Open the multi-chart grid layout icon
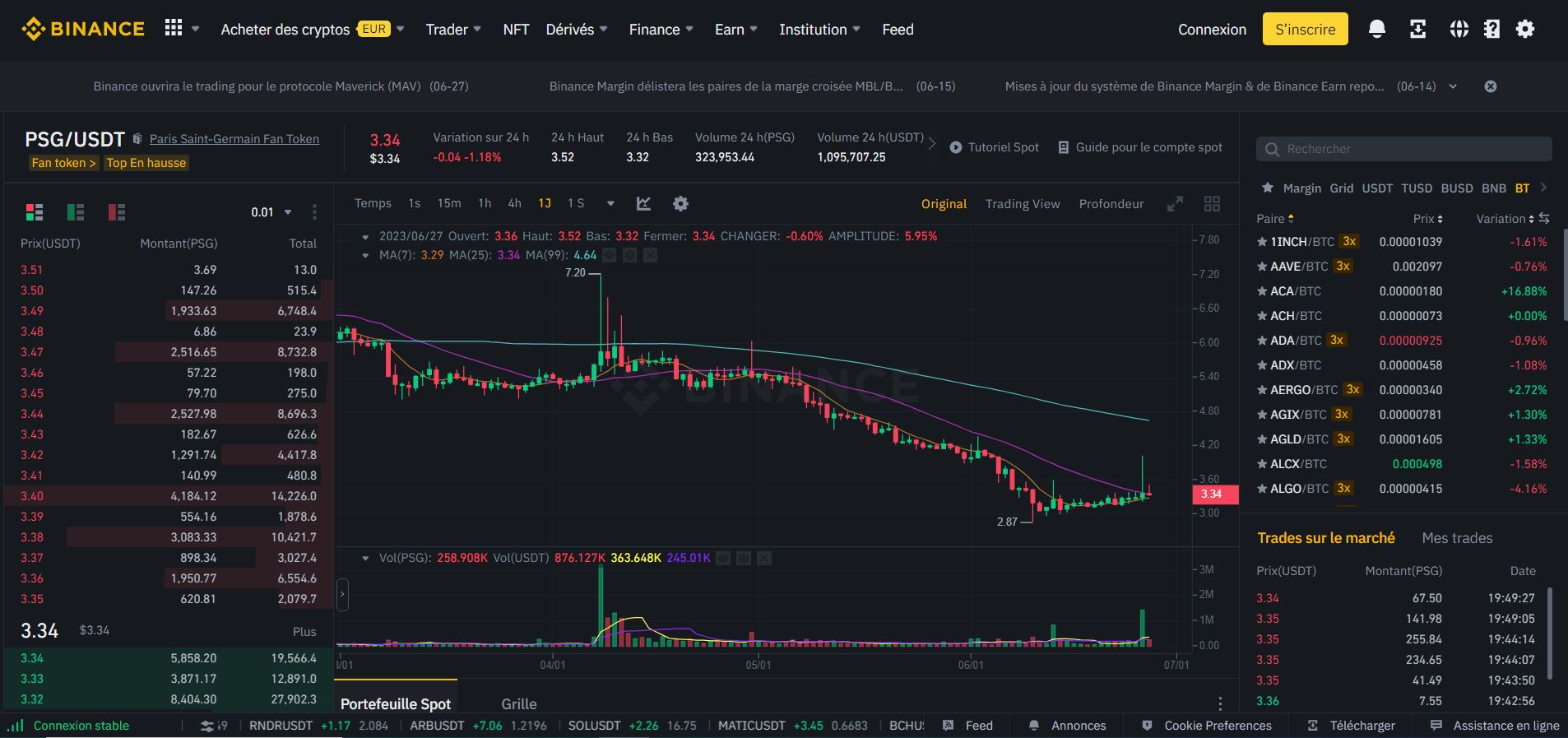 click(1212, 204)
